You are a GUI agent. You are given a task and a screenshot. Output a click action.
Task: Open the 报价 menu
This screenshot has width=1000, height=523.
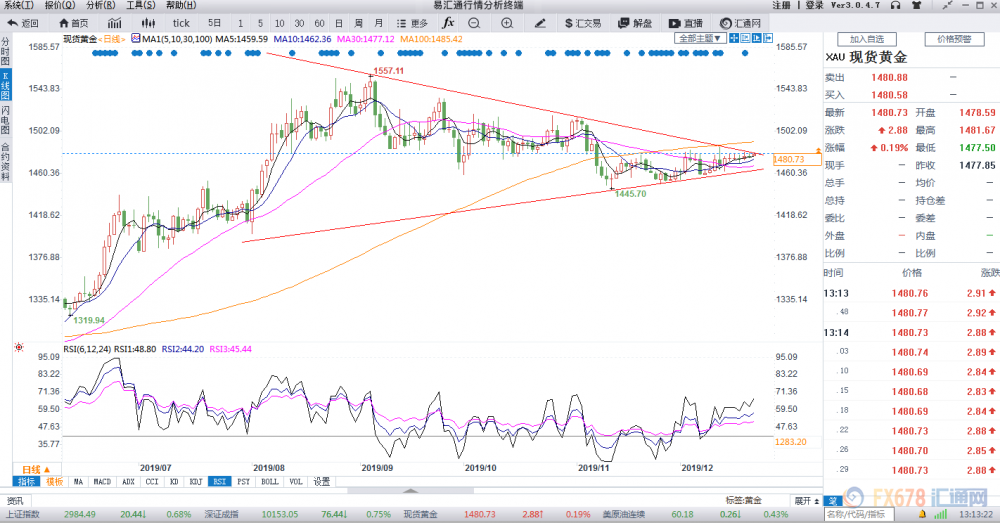point(59,5)
